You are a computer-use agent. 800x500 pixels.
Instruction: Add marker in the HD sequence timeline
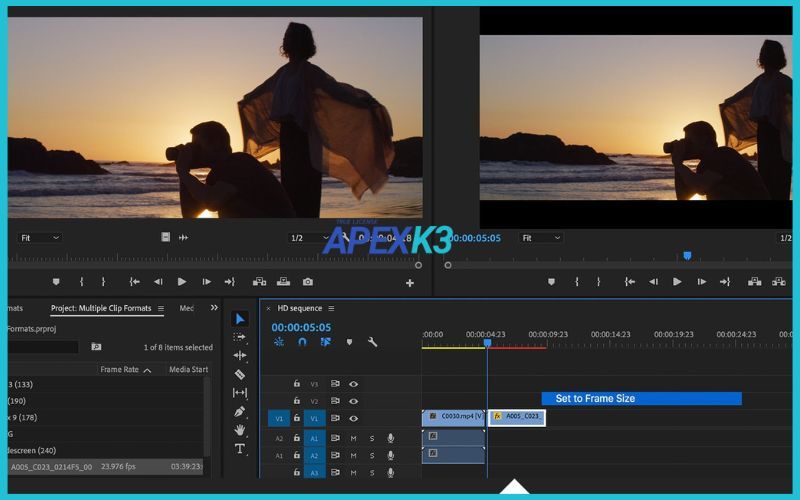349,342
